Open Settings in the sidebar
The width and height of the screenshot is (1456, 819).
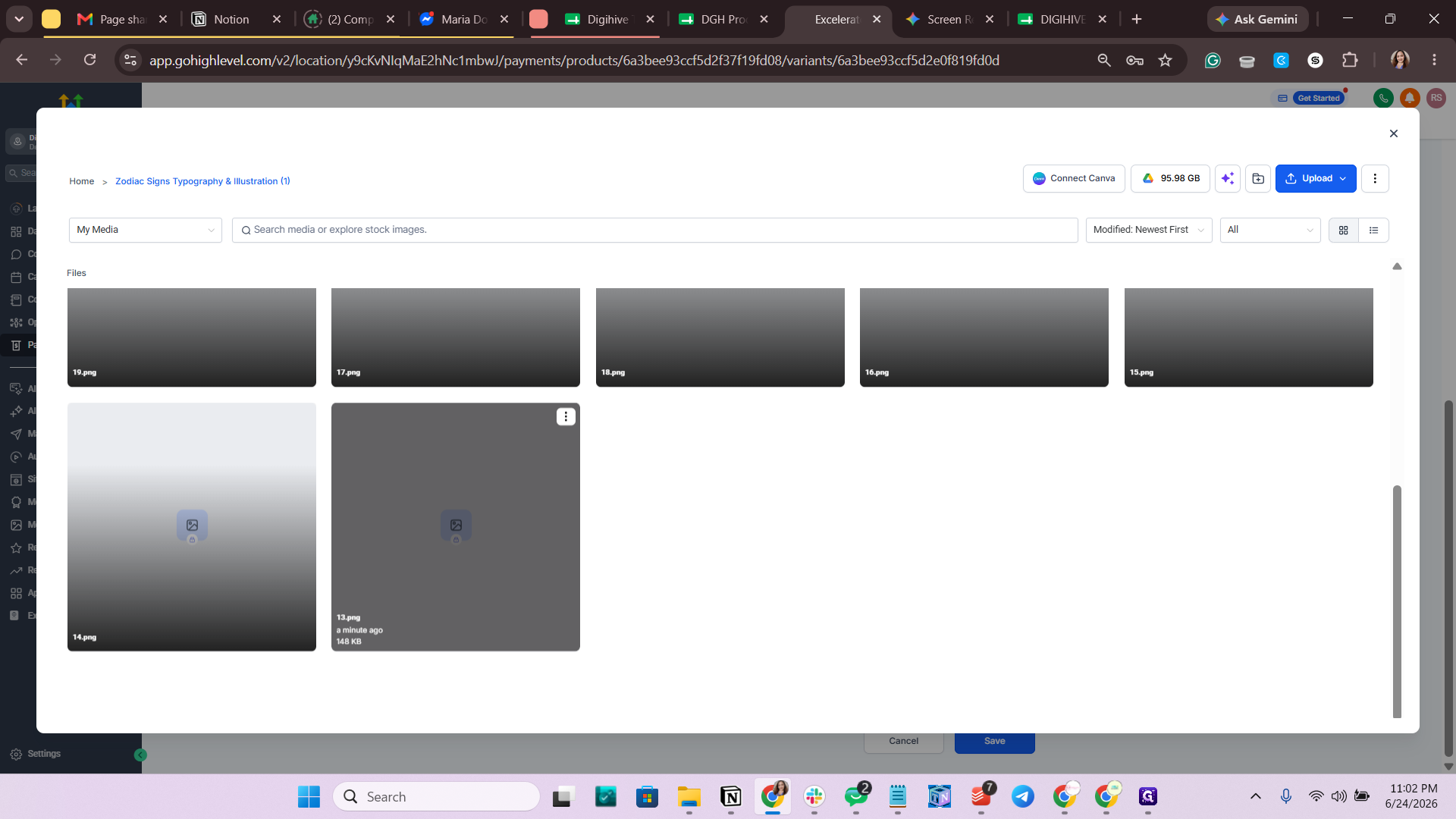point(36,754)
